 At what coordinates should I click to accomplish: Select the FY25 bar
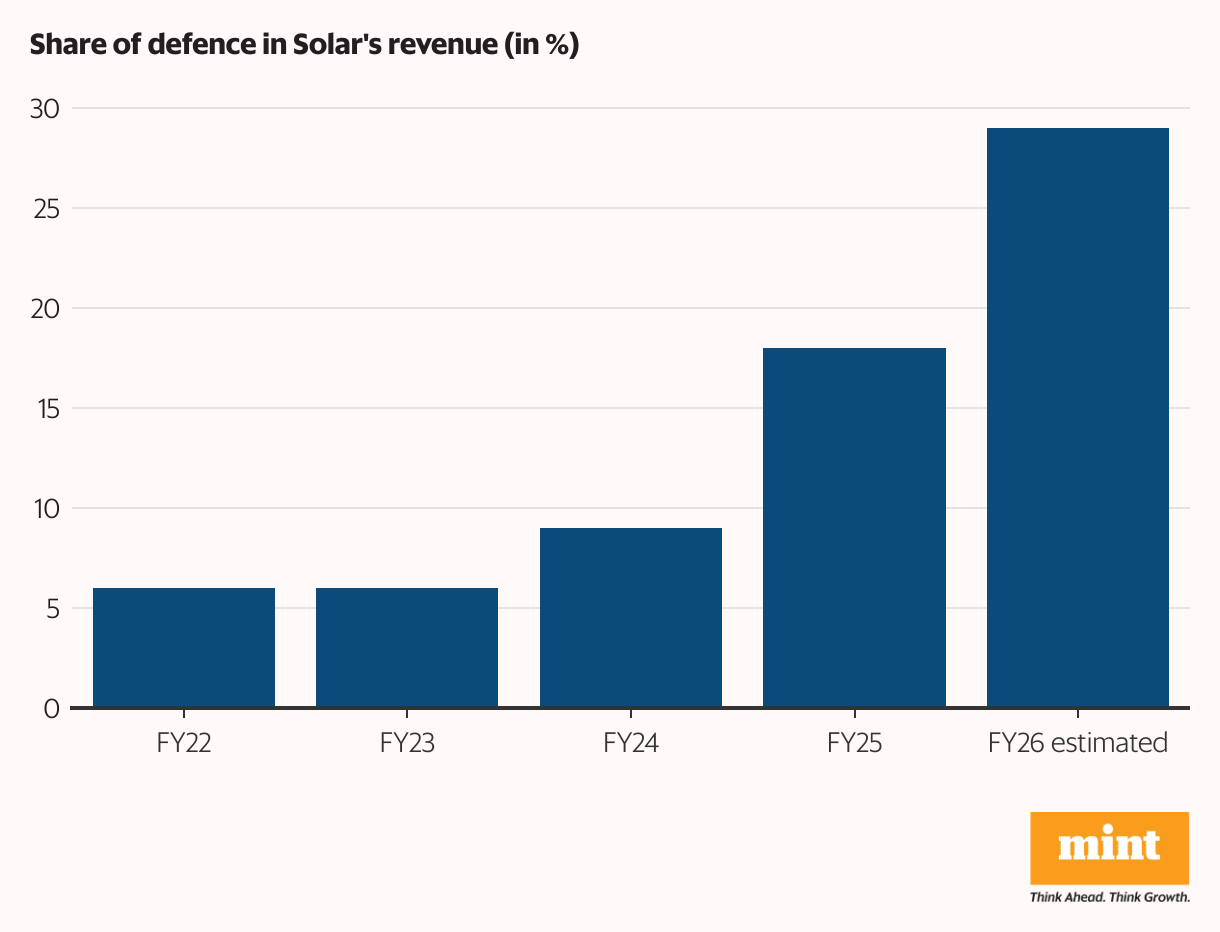click(x=854, y=528)
